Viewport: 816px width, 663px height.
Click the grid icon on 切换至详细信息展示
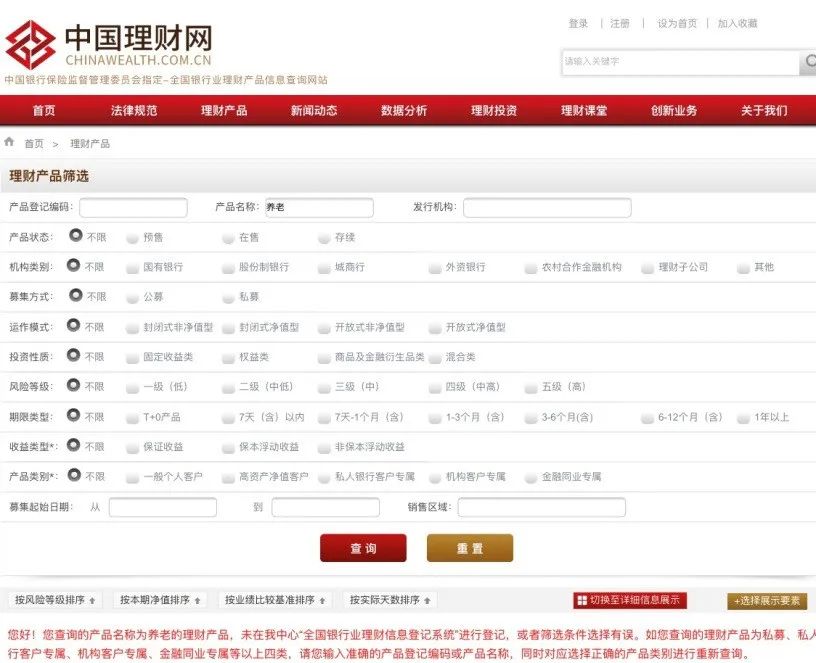click(582, 599)
